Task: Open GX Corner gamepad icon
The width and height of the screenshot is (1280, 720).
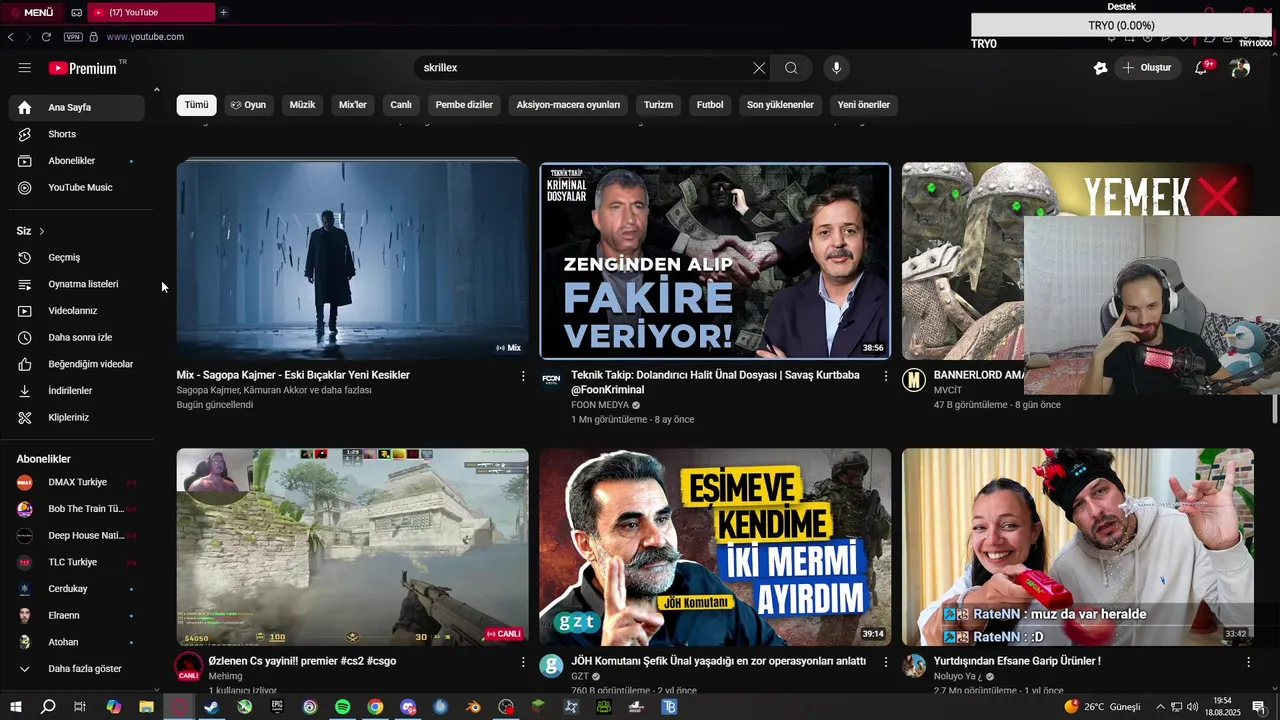Action: pyautogui.click(x=77, y=12)
